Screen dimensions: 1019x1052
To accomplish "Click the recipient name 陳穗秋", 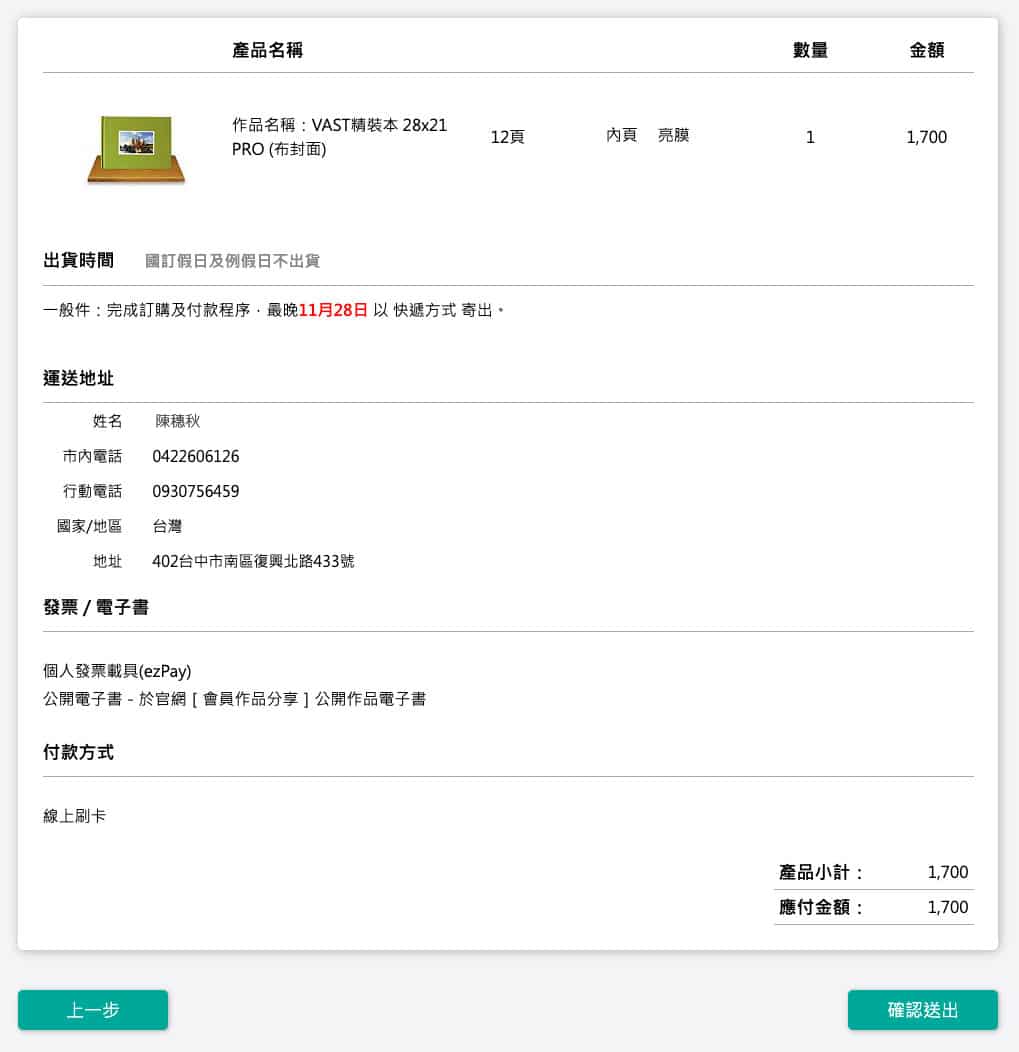I will click(x=178, y=421).
